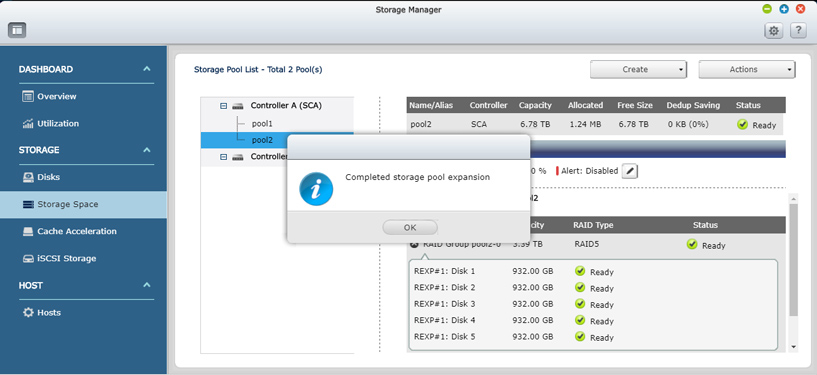
Task: Click the Free Size column header
Action: pos(635,105)
